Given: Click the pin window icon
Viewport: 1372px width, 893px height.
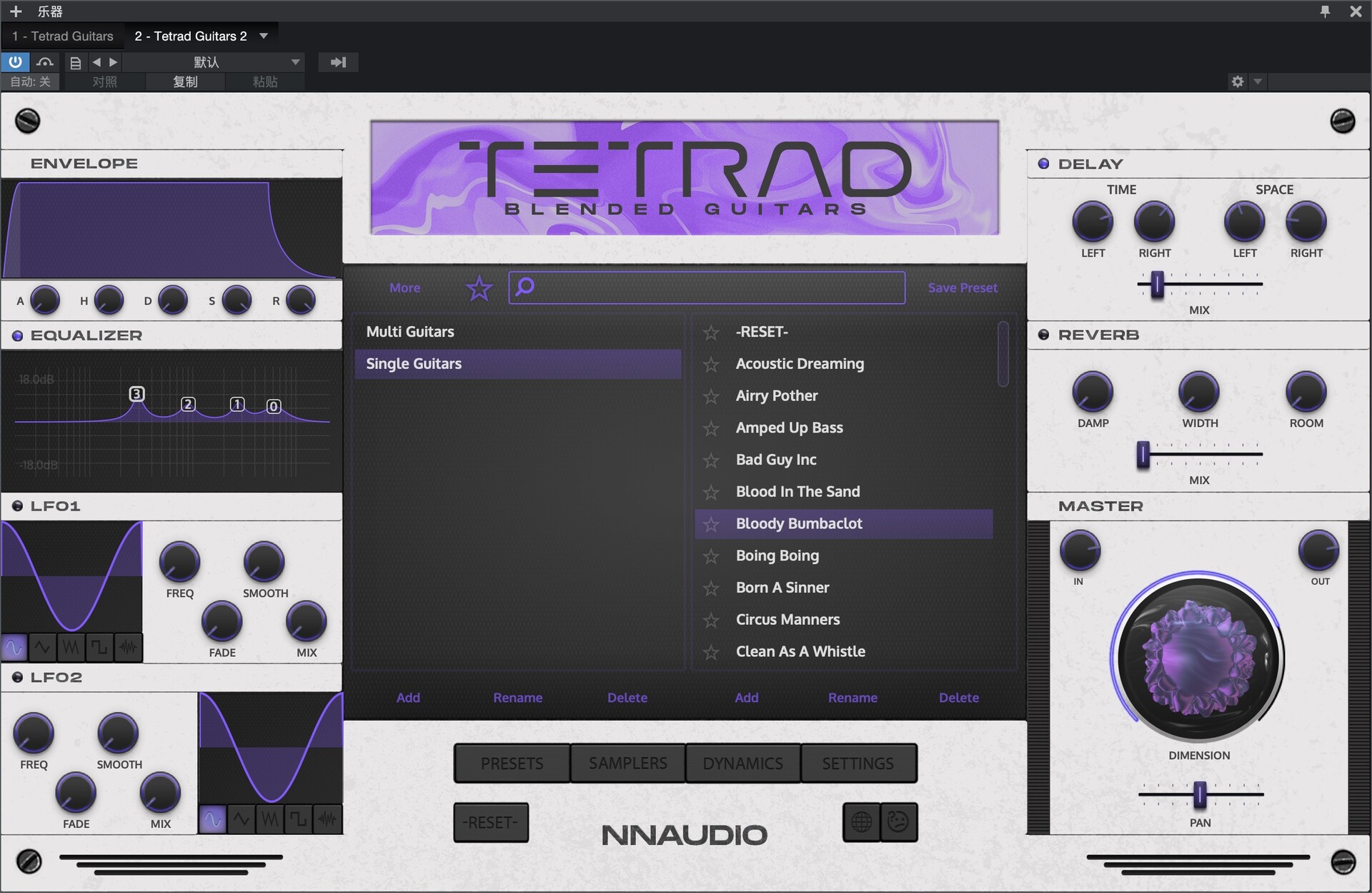Looking at the screenshot, I should point(1325,11).
